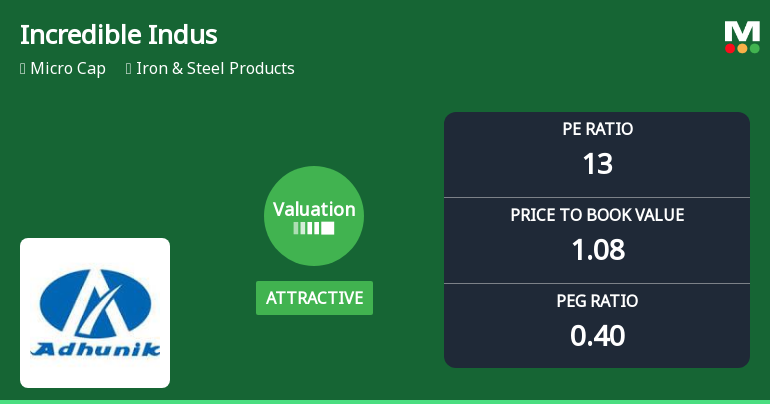Select the Micro Cap label

click(x=68, y=69)
